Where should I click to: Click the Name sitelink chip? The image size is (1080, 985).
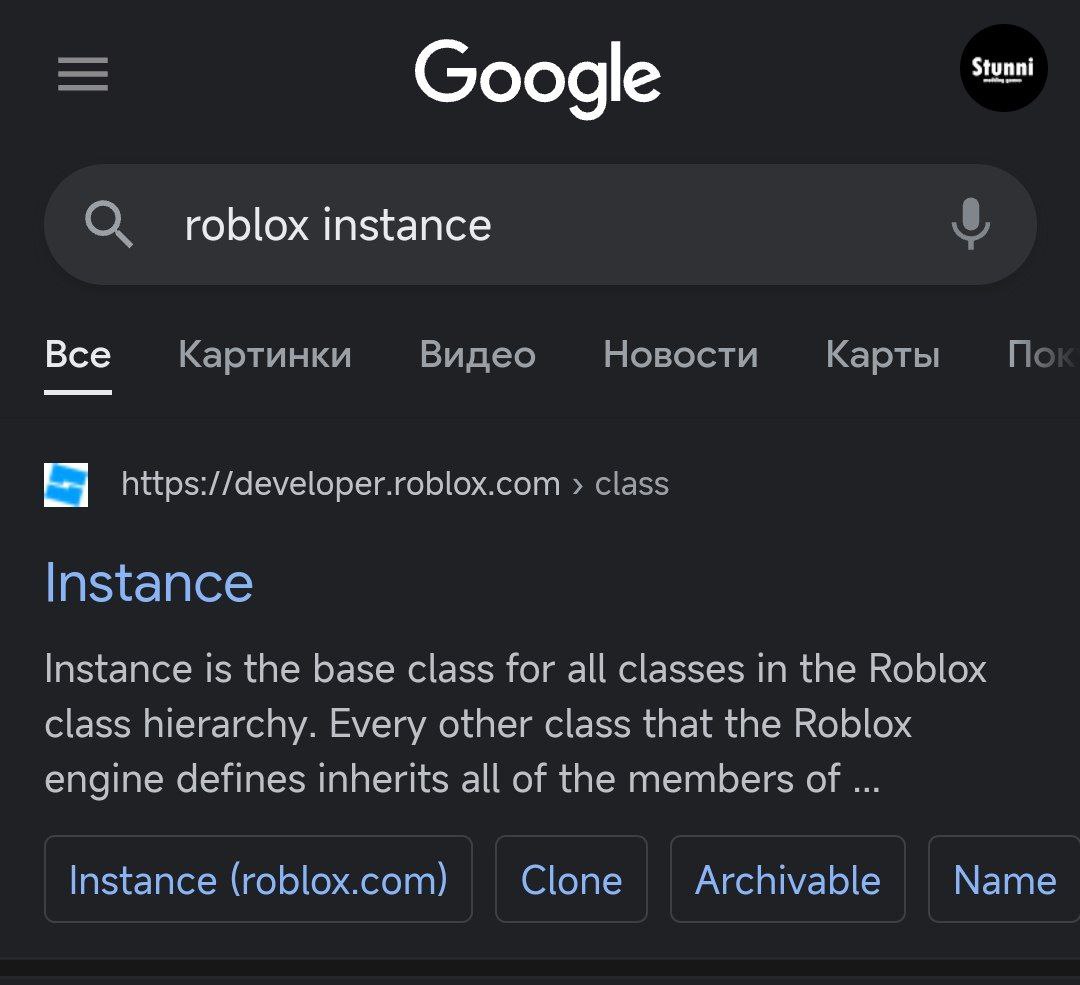[1004, 879]
